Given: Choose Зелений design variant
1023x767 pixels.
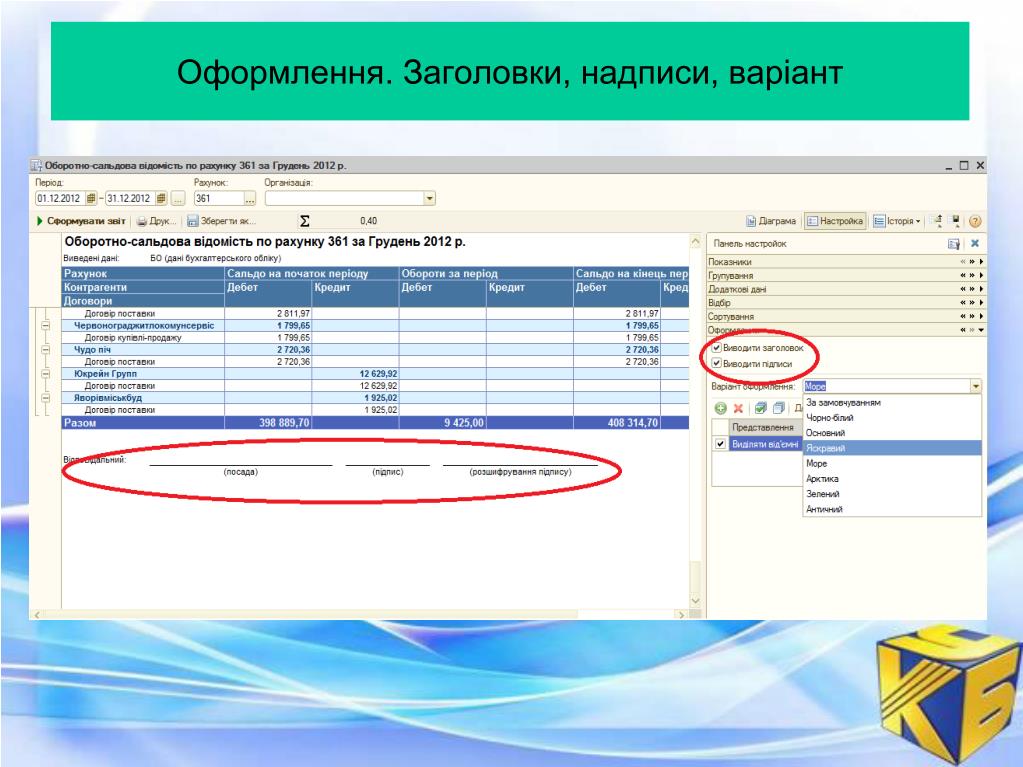Looking at the screenshot, I should [x=892, y=494].
